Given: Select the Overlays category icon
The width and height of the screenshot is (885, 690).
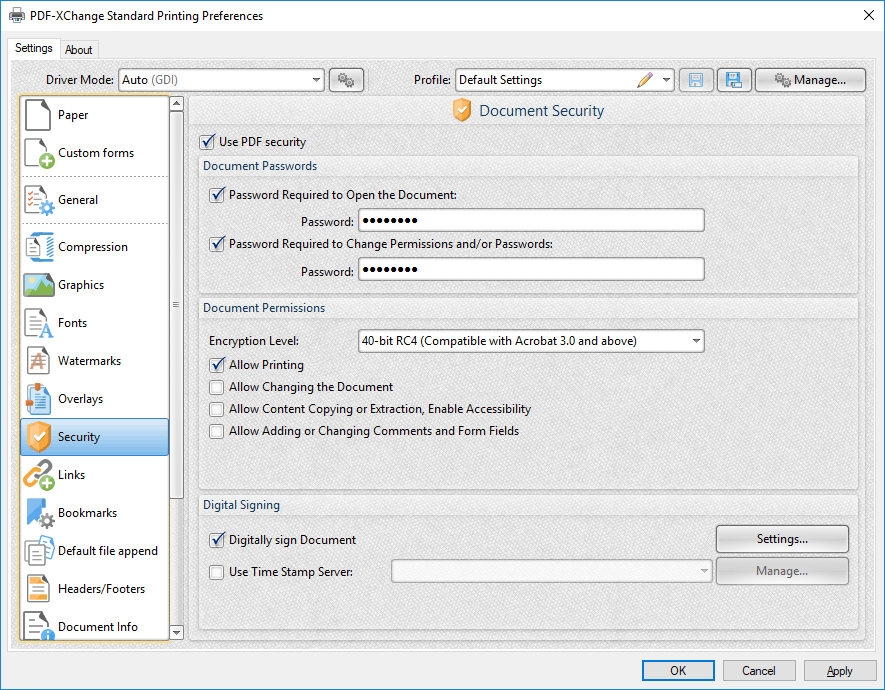Looking at the screenshot, I should tap(38, 399).
